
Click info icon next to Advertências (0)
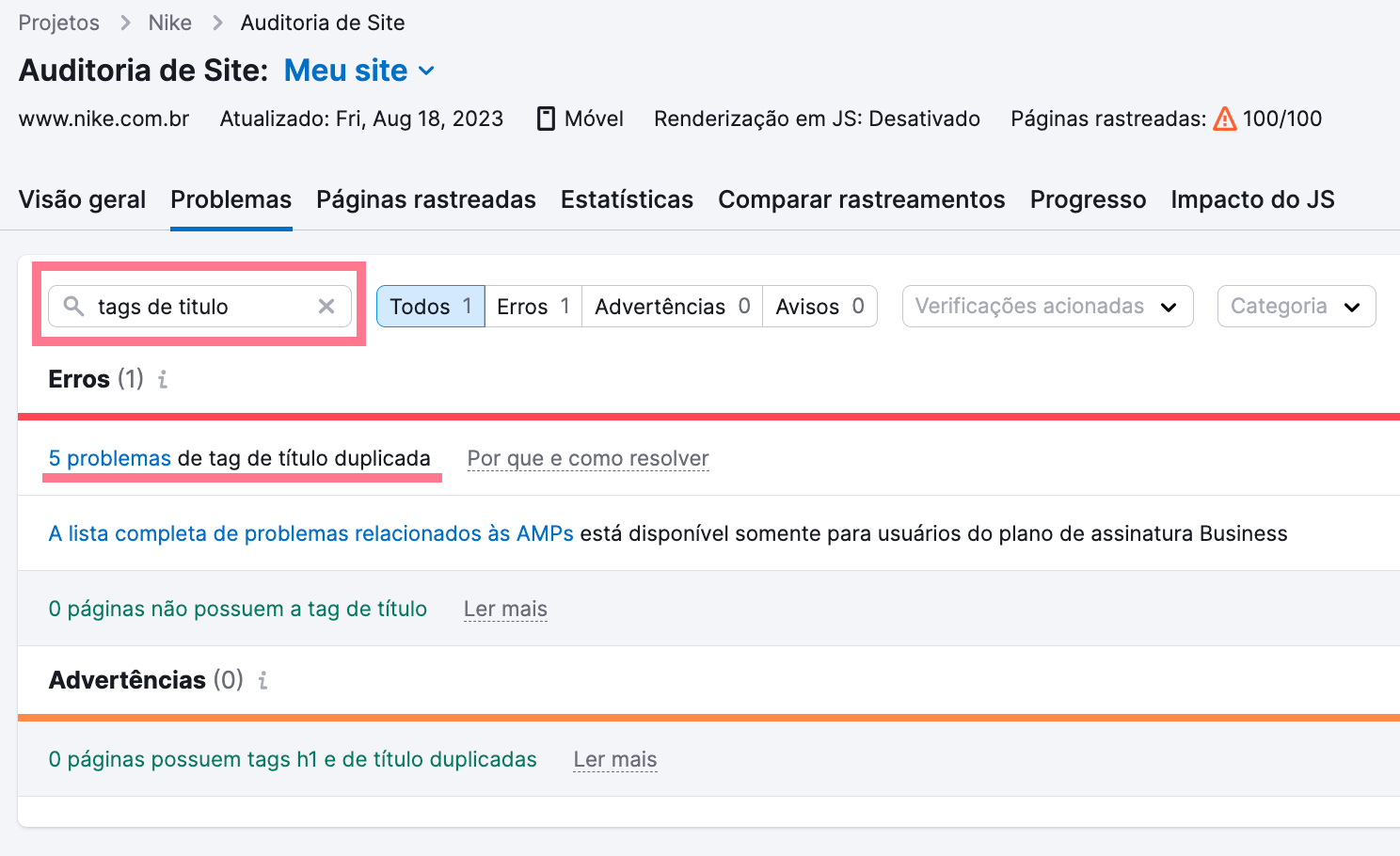coord(262,680)
